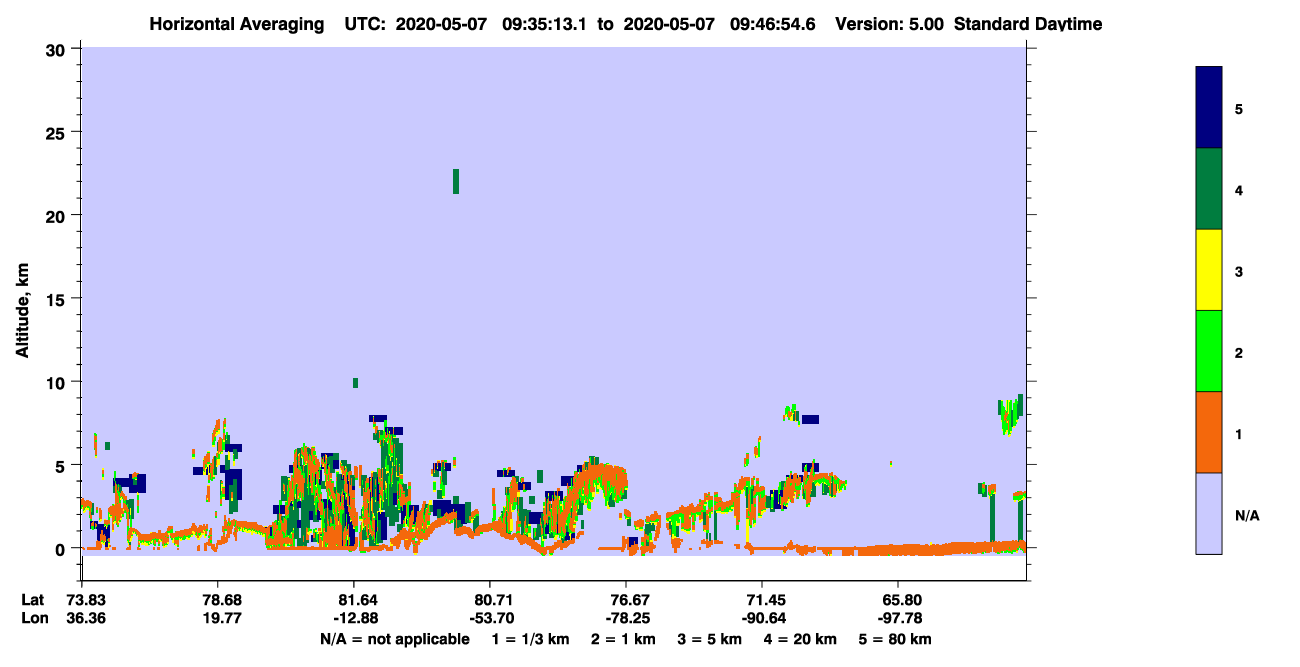Click the y-axis tick label 0
Screen dimensions: 1300x667
click(62, 548)
